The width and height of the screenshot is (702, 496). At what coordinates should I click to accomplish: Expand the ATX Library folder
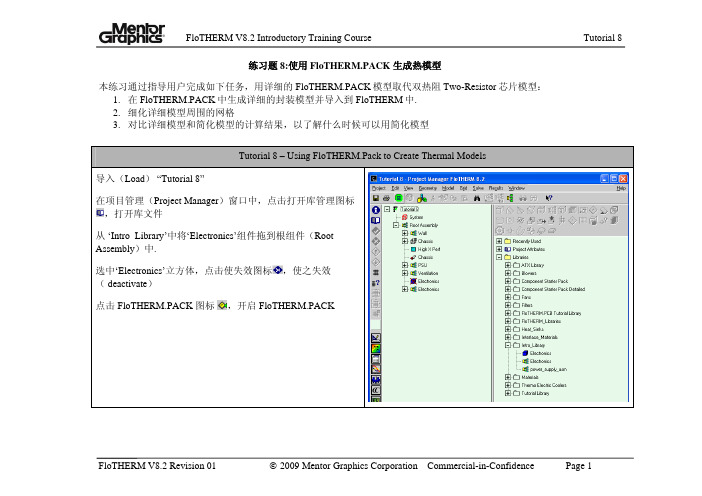[508, 265]
